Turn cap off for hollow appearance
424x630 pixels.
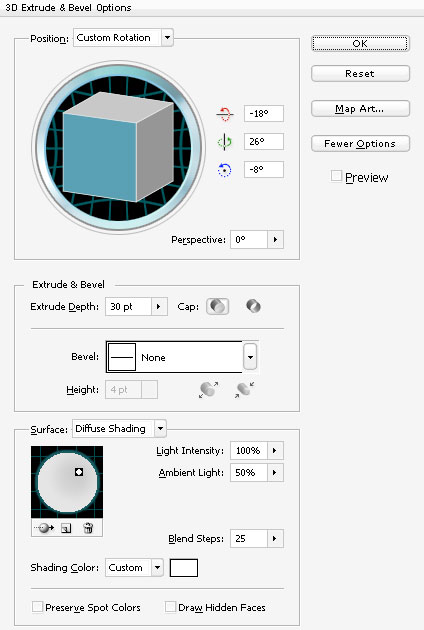[x=253, y=307]
